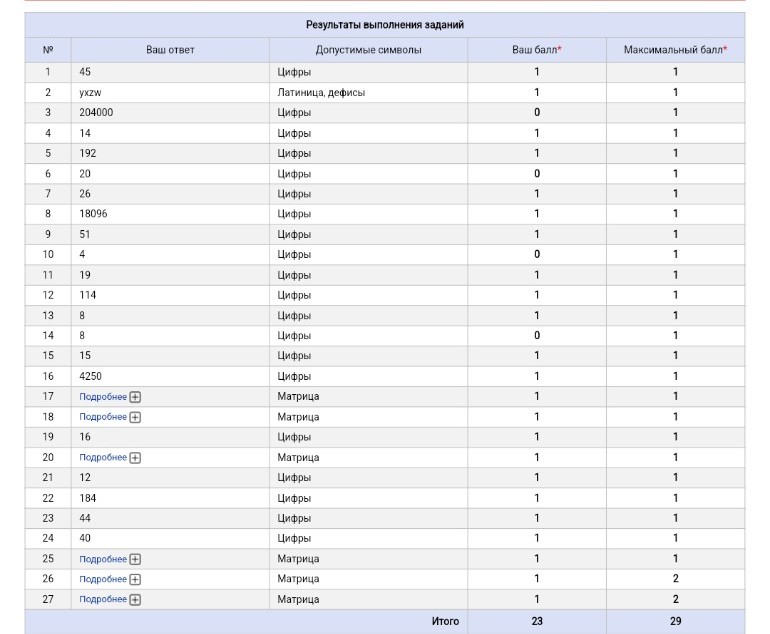Select answer 204000 in row 3
770x634 pixels.
tap(96, 112)
